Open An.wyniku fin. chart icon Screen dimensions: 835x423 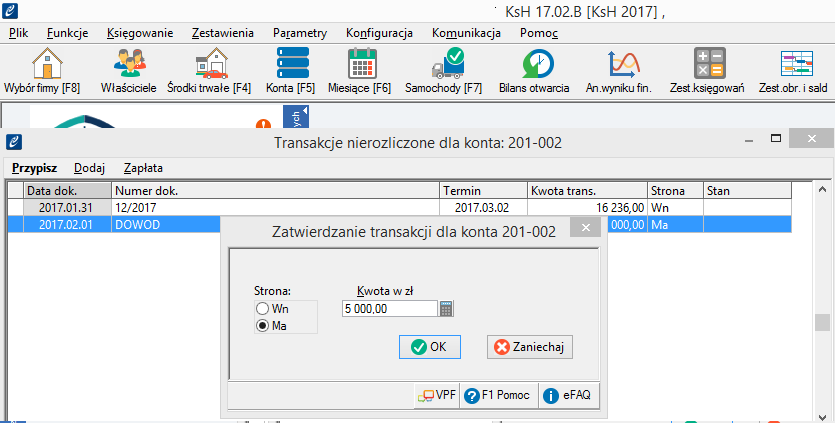point(618,65)
